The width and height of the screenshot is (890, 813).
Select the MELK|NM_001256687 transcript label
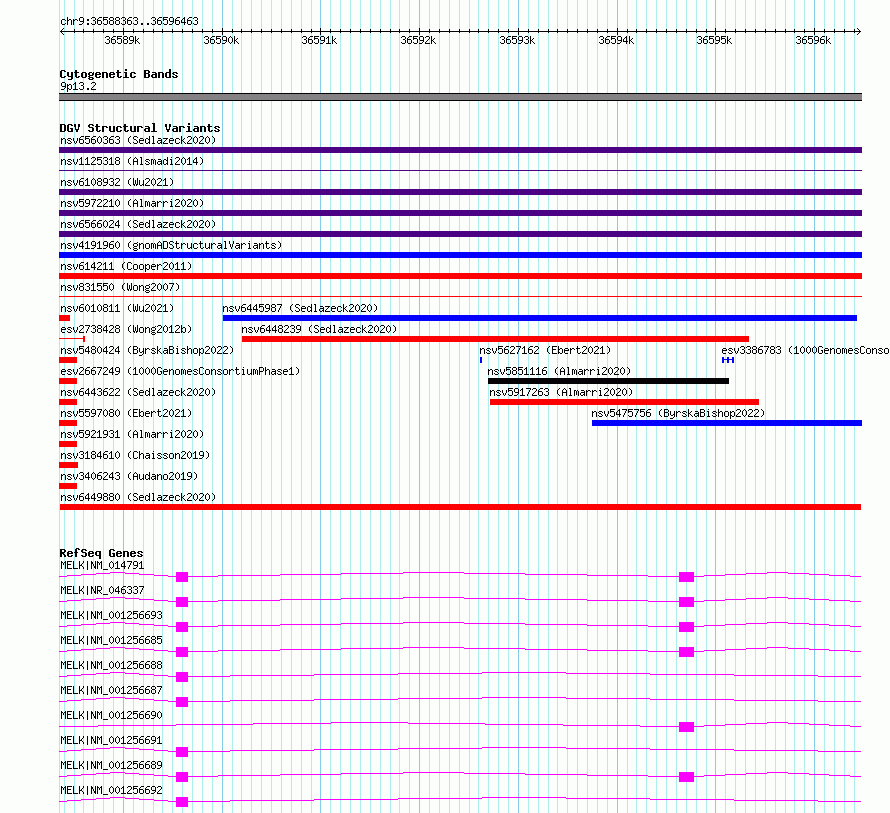[111, 690]
